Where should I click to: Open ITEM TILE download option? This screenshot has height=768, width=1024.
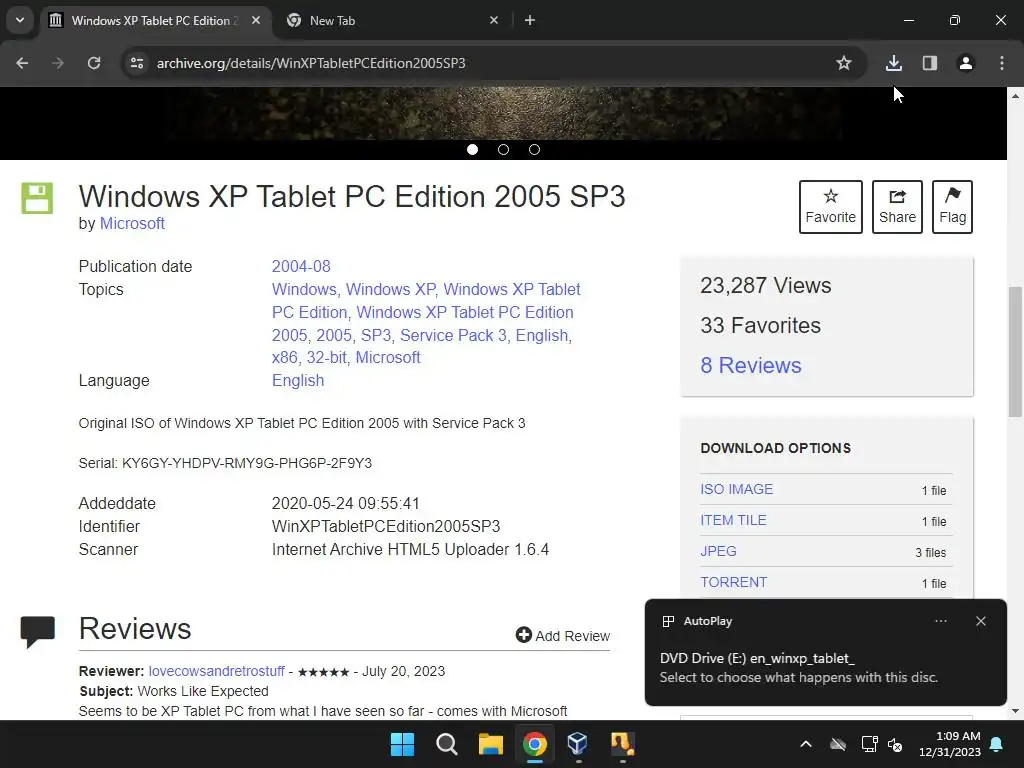click(733, 520)
